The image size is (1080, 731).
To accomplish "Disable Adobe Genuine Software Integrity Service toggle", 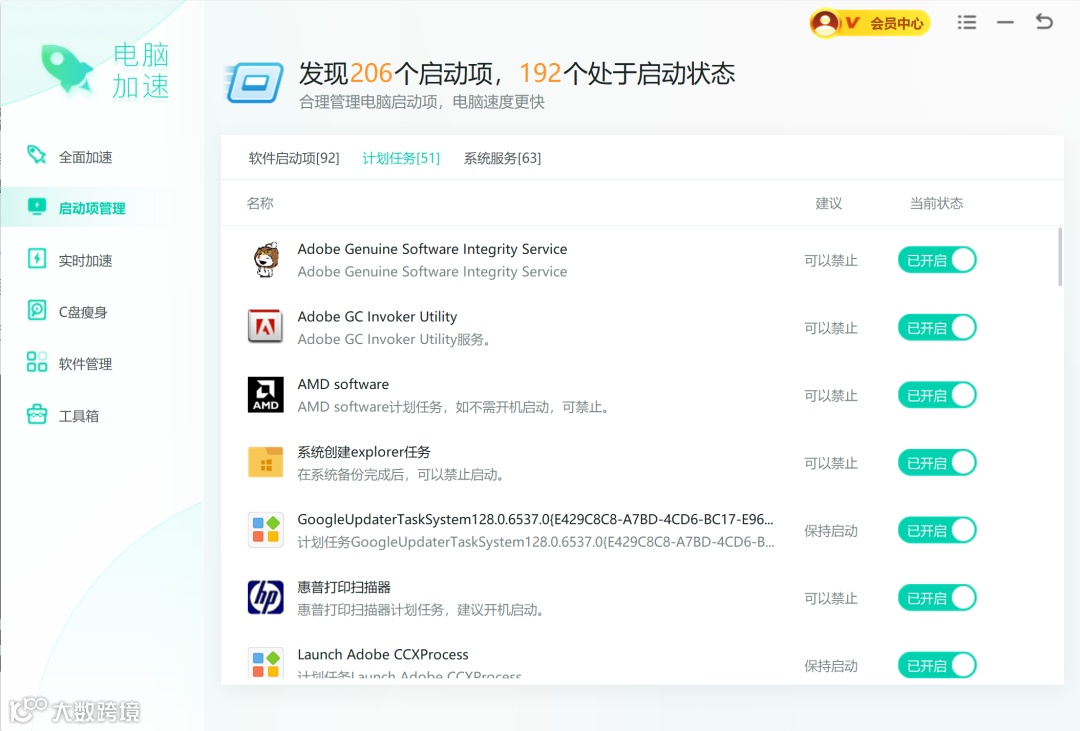I will pyautogui.click(x=937, y=260).
